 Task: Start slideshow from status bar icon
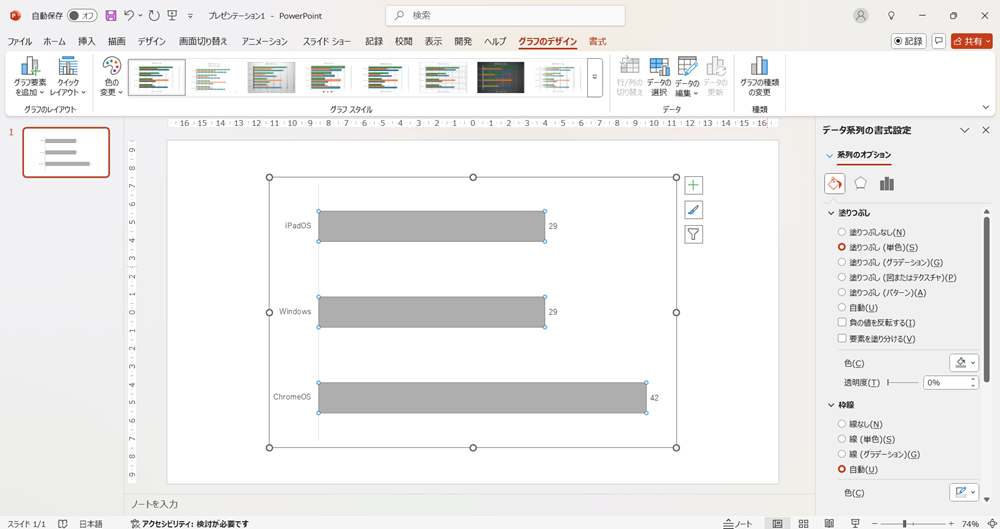(855, 524)
